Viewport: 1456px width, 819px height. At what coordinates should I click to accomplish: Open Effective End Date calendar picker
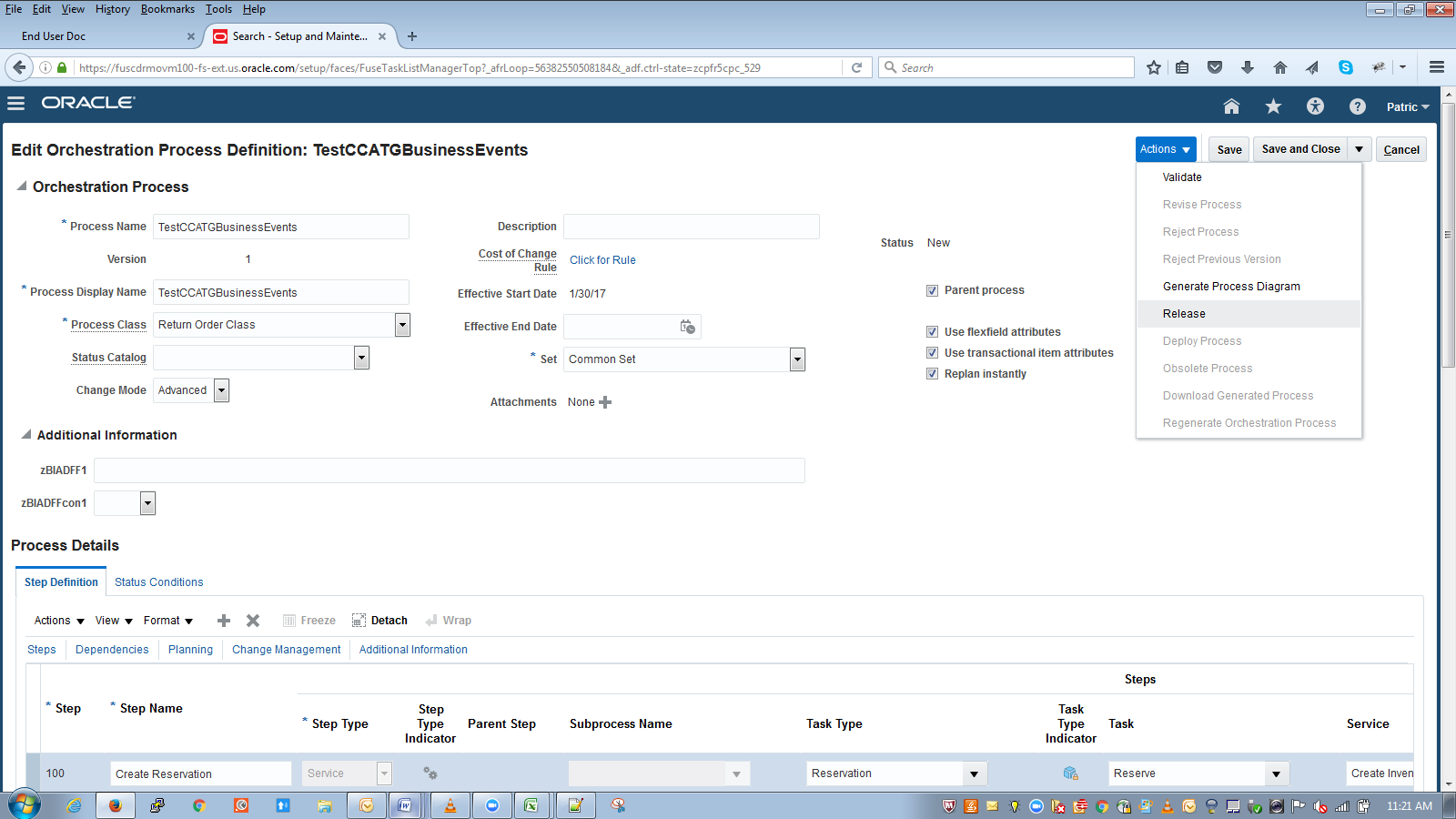tap(688, 327)
